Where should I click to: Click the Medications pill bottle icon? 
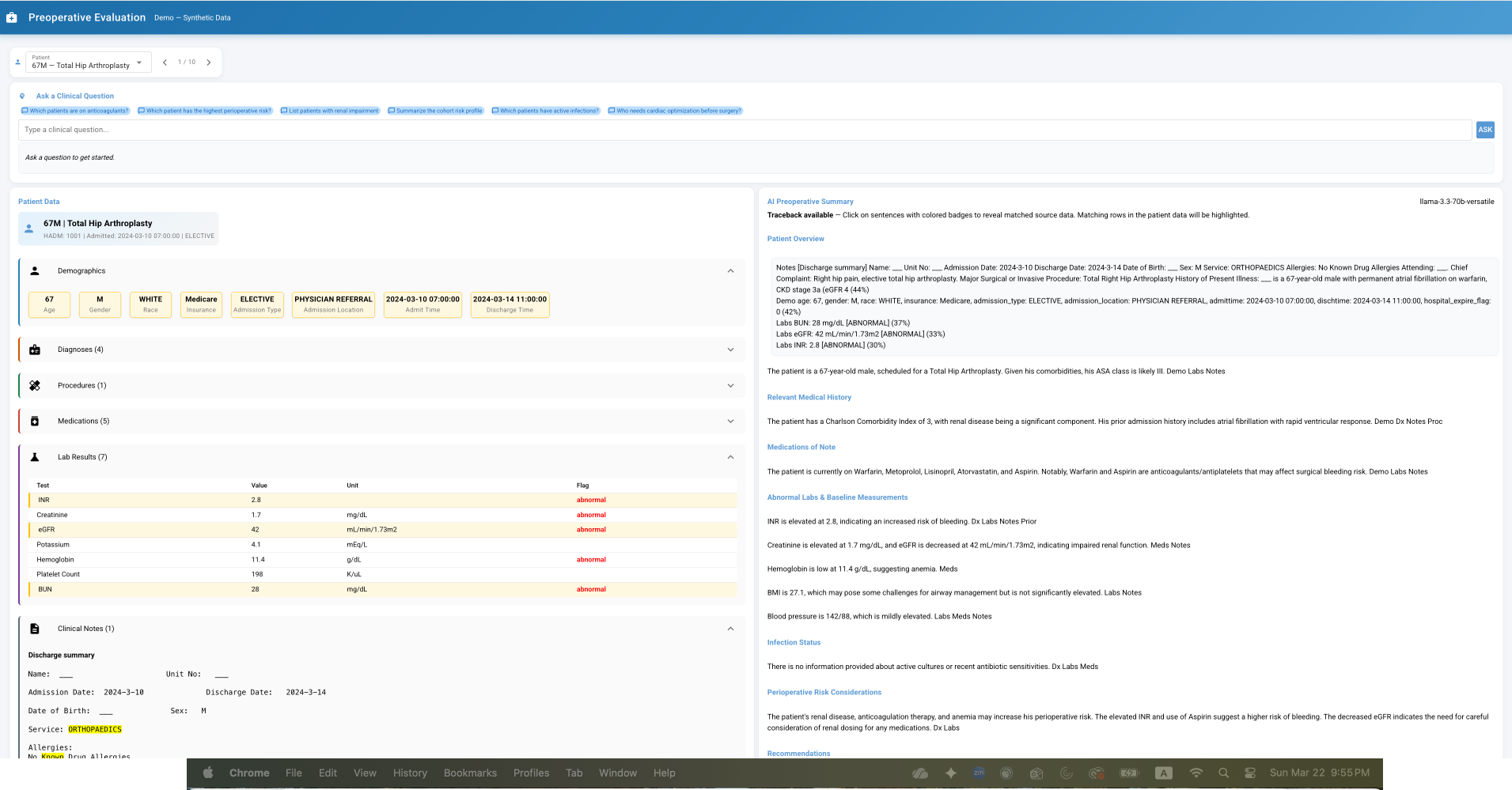click(35, 421)
